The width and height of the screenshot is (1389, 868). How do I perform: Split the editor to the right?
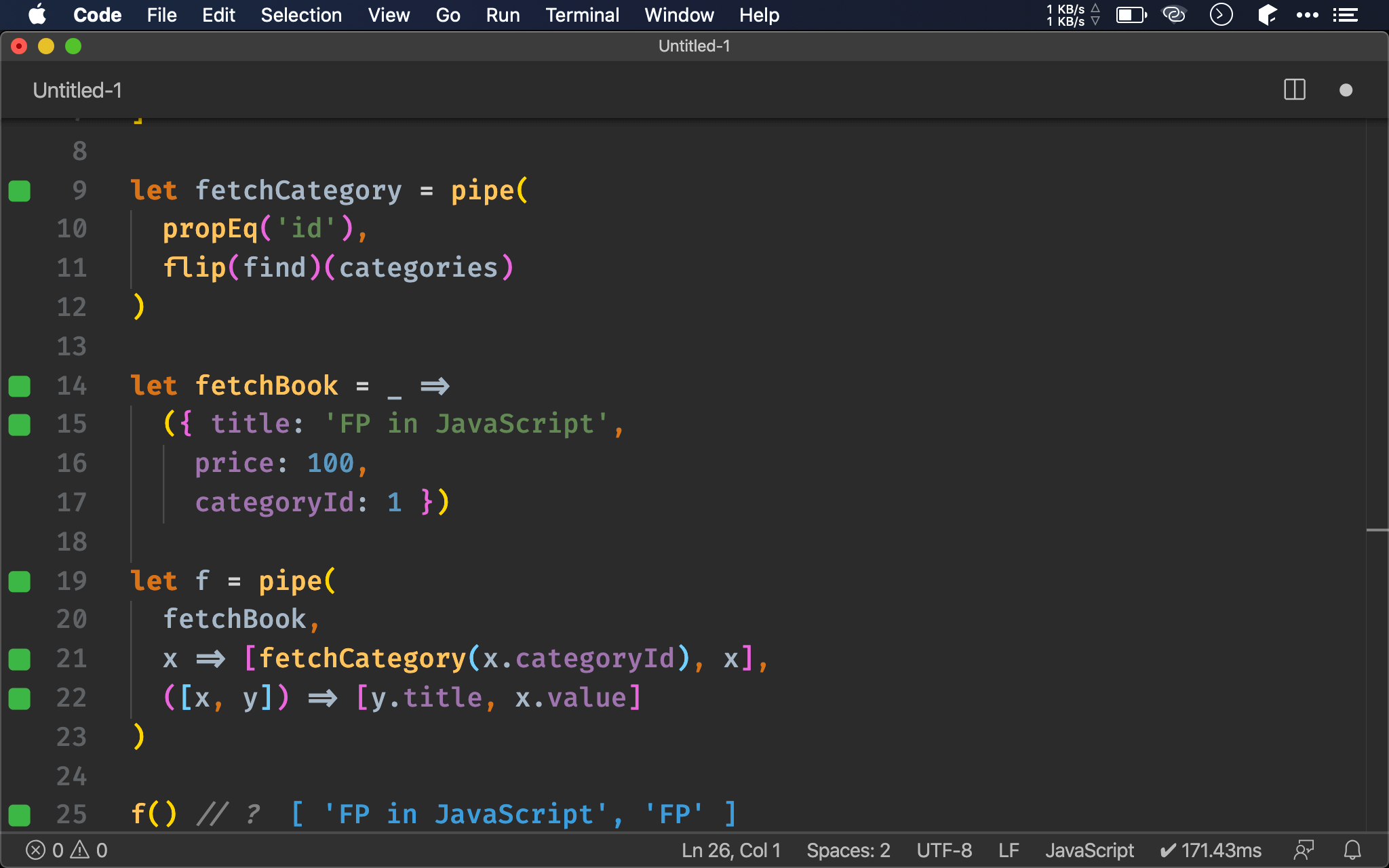[1295, 90]
